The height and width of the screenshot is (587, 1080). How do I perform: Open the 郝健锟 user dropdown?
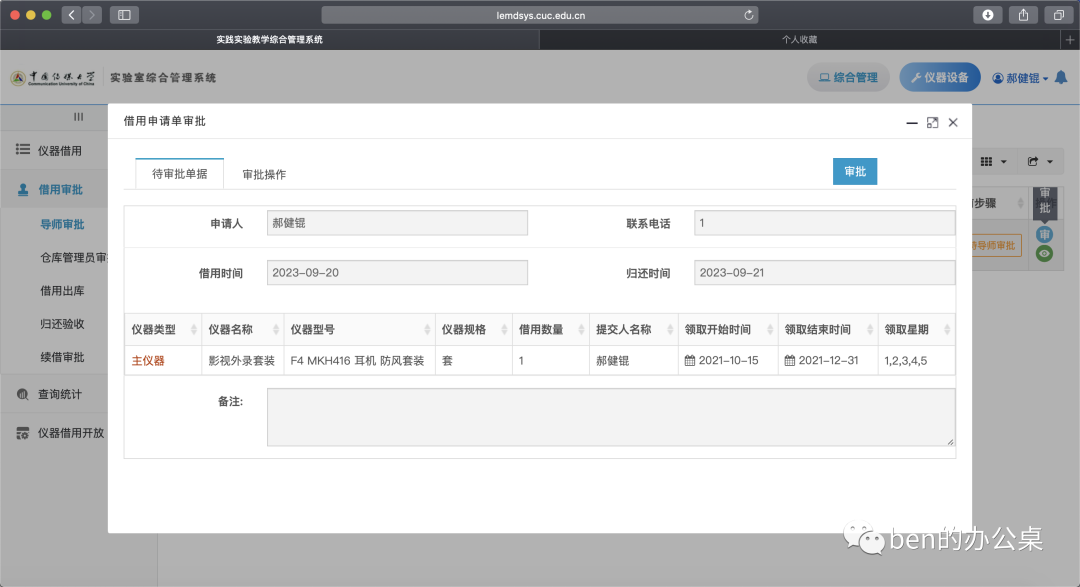(x=1020, y=78)
